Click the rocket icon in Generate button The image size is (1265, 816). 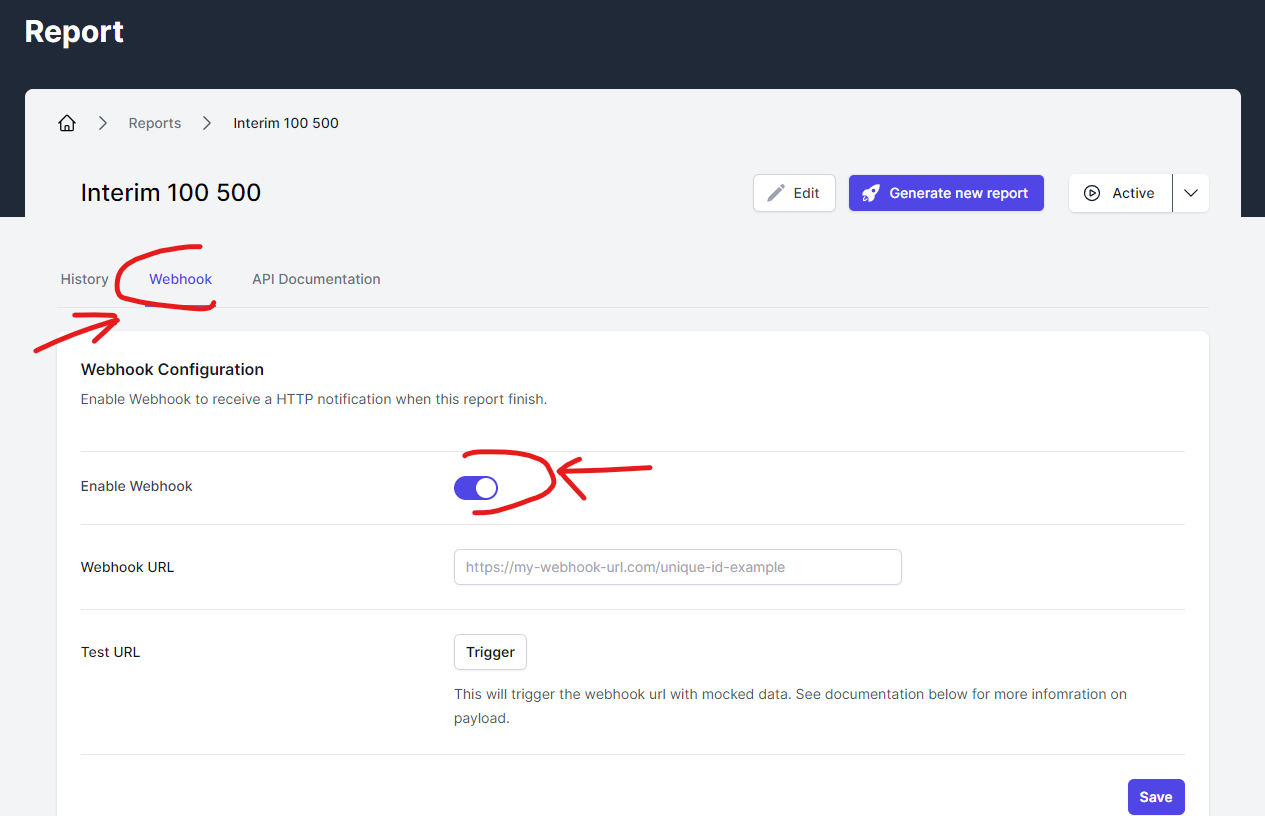(871, 193)
